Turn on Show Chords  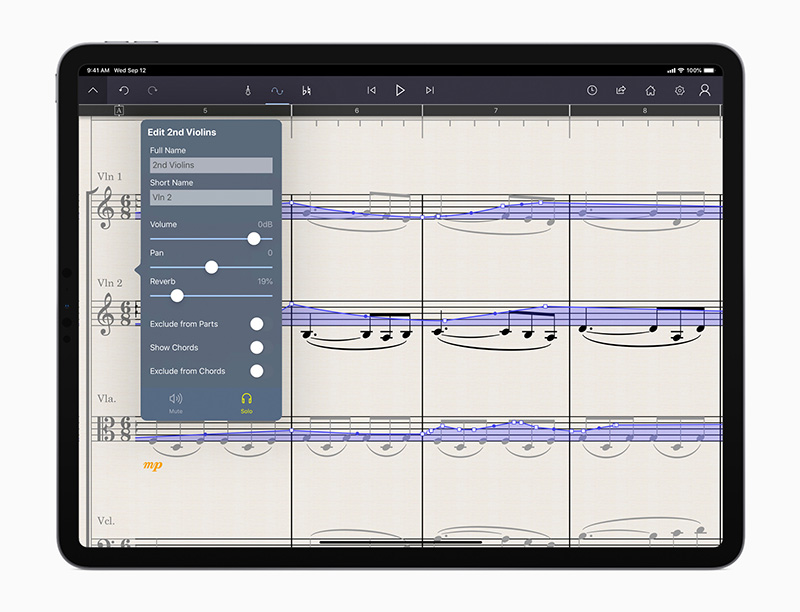tap(258, 347)
